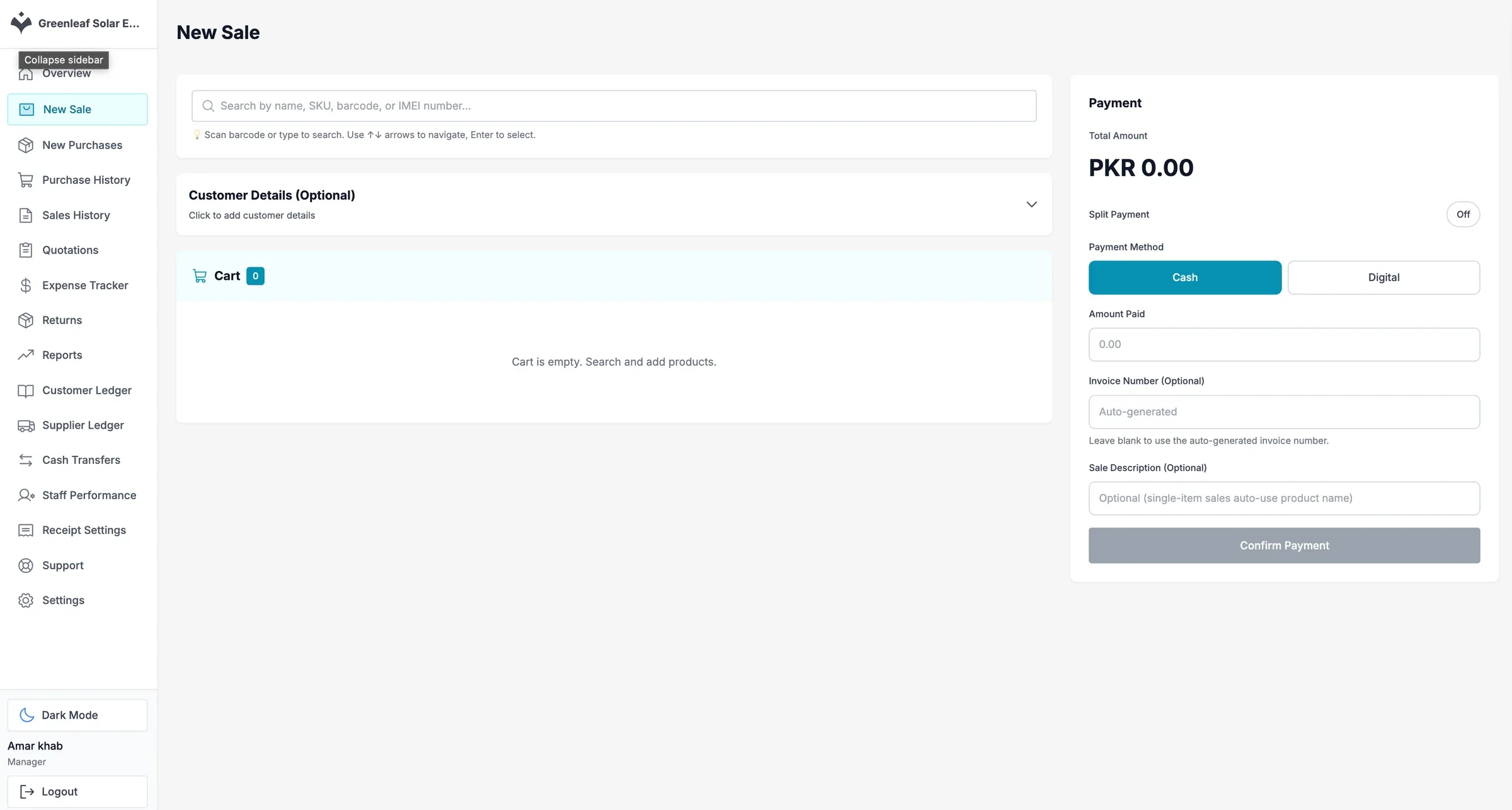Go to Overview in sidebar
This screenshot has width=1512, height=810.
pos(77,74)
